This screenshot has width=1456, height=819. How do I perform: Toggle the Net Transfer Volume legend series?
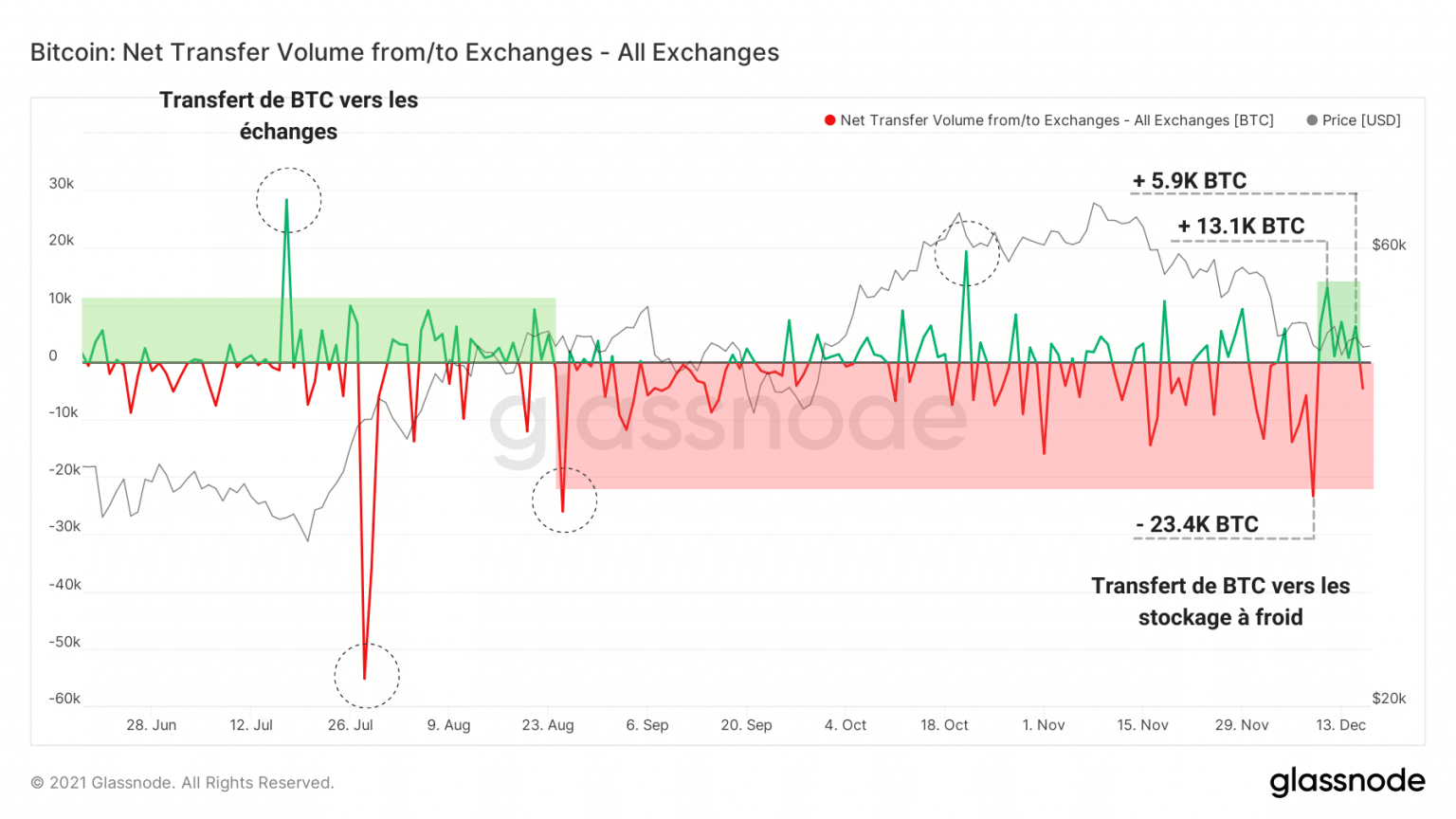pyautogui.click(x=1056, y=120)
